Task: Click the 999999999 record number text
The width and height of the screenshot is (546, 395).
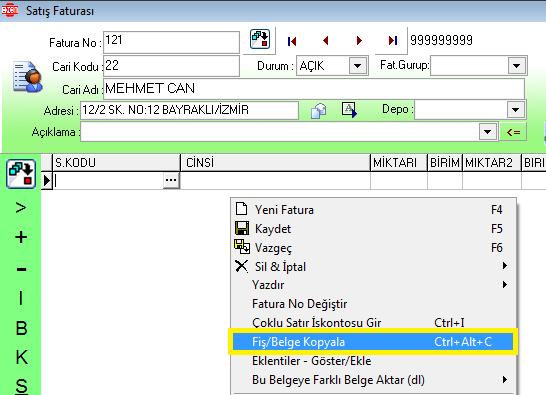Action: click(441, 40)
